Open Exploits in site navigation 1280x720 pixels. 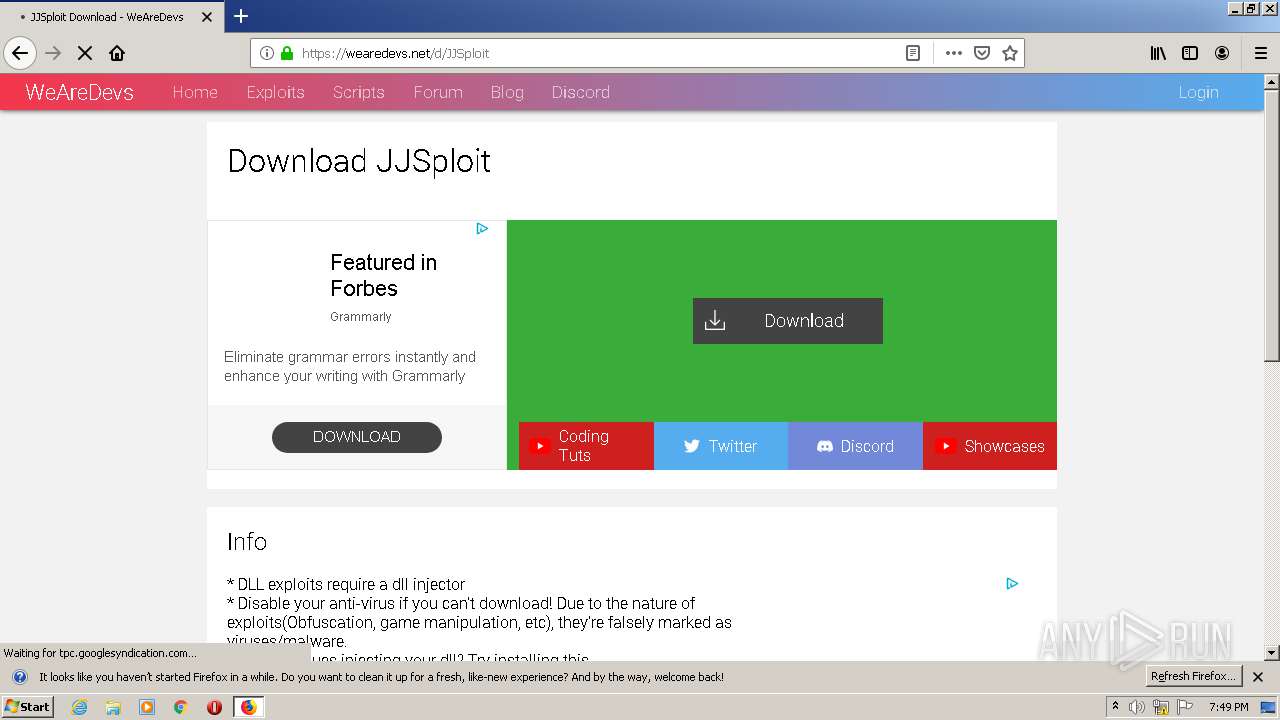[275, 92]
